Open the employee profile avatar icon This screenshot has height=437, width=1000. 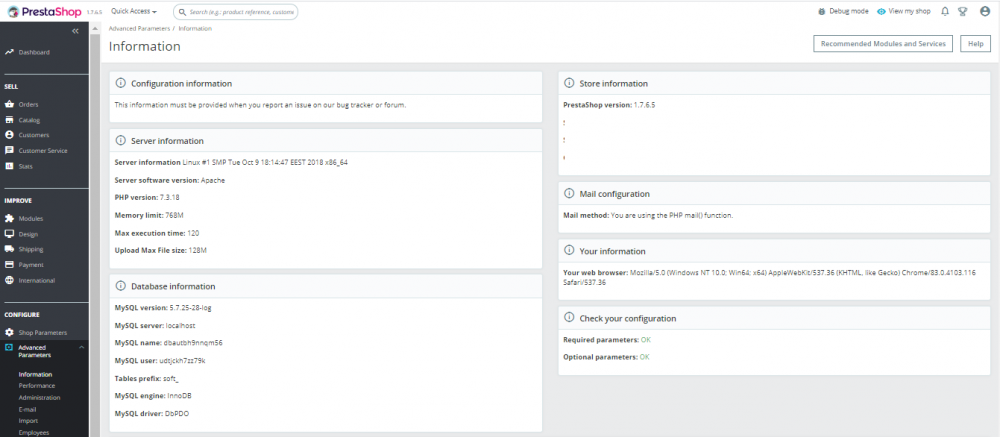[x=985, y=12]
